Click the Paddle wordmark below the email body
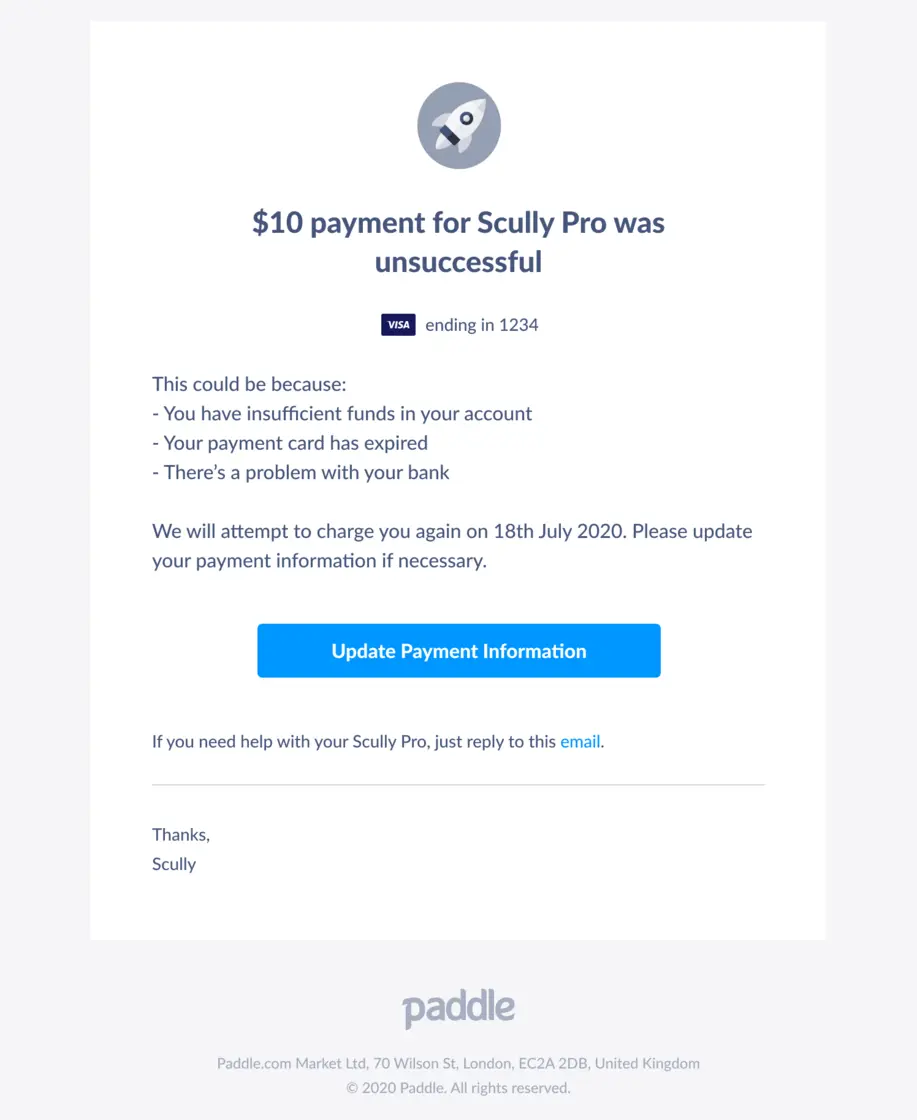The height and width of the screenshot is (1120, 917). [x=459, y=1008]
